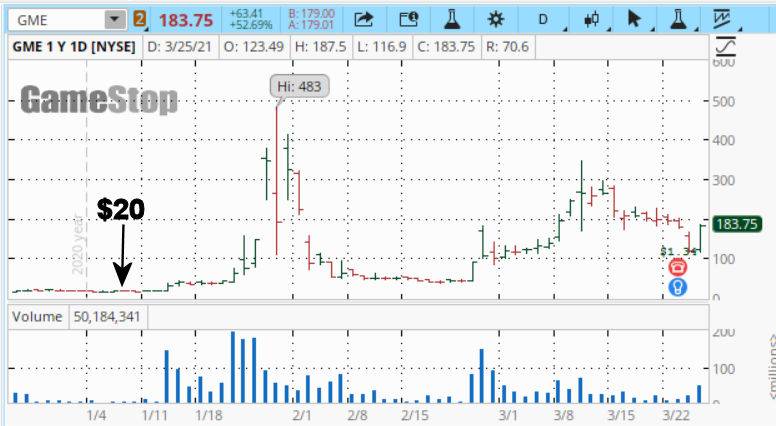Click the chart line studies icon at toolbar end
The width and height of the screenshot is (776, 426).
pyautogui.click(x=722, y=20)
